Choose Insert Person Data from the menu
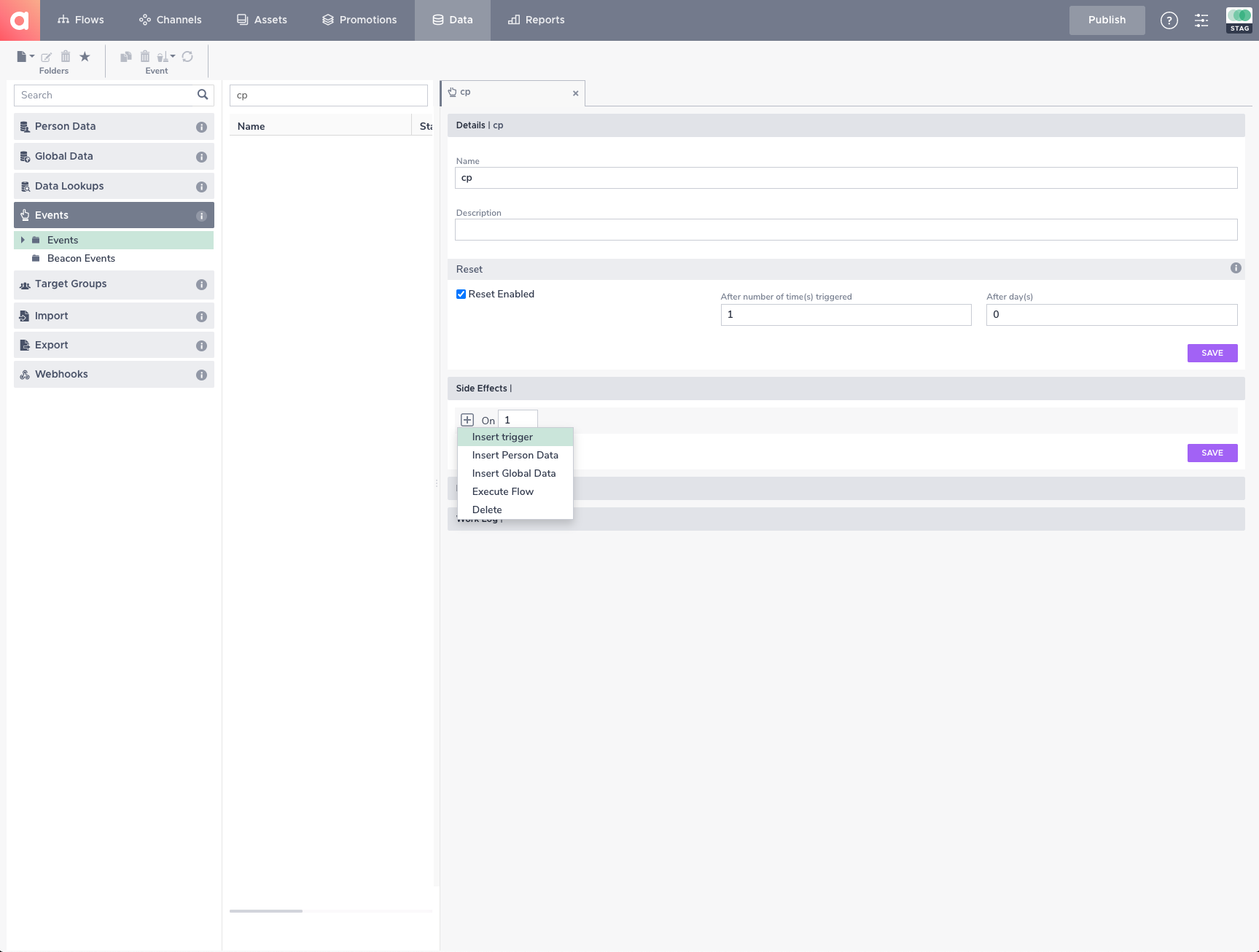 pos(515,455)
